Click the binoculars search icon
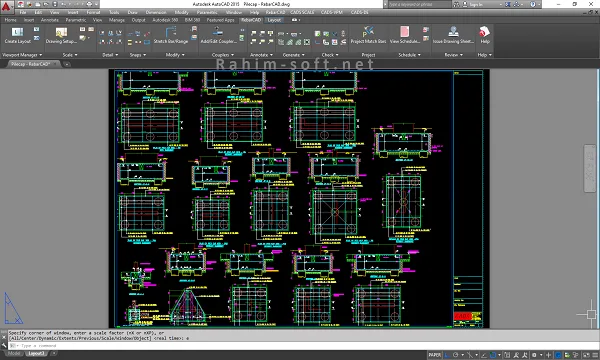 click(x=456, y=4)
